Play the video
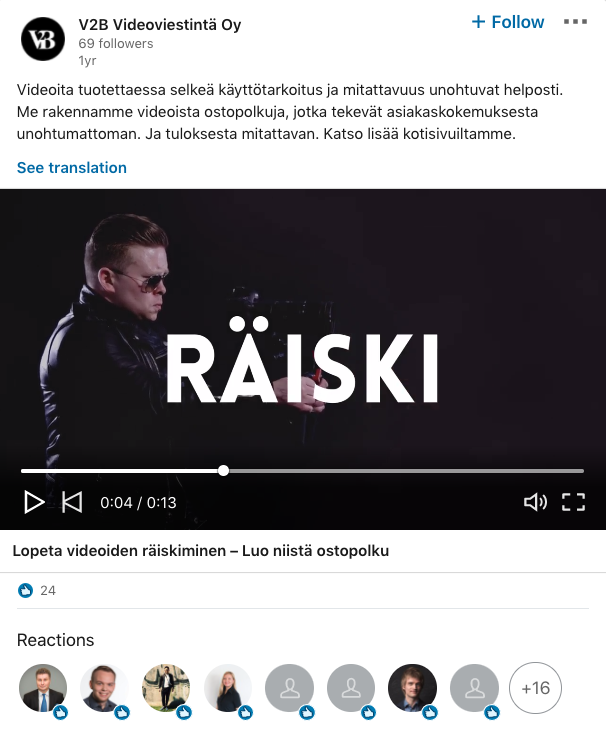The image size is (606, 733). coord(34,503)
